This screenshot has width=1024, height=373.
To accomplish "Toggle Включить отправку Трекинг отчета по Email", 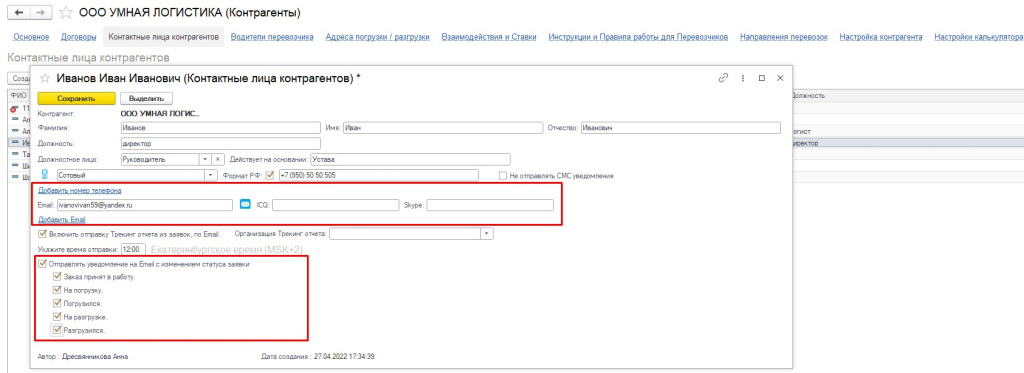I will point(43,233).
